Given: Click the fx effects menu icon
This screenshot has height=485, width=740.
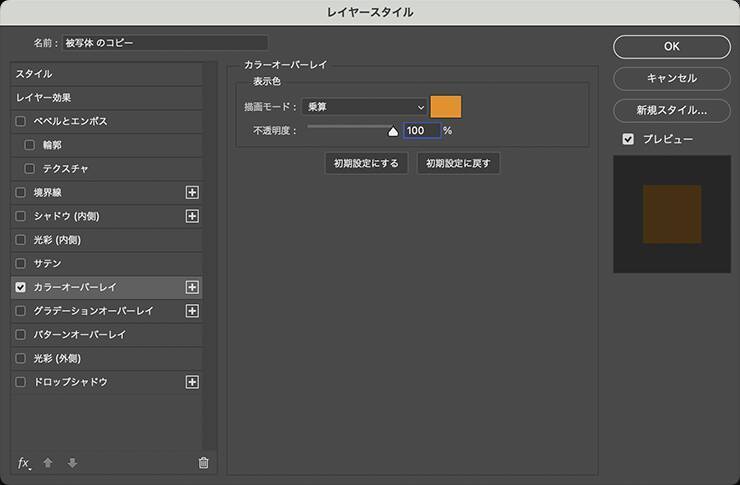Looking at the screenshot, I should (x=25, y=463).
